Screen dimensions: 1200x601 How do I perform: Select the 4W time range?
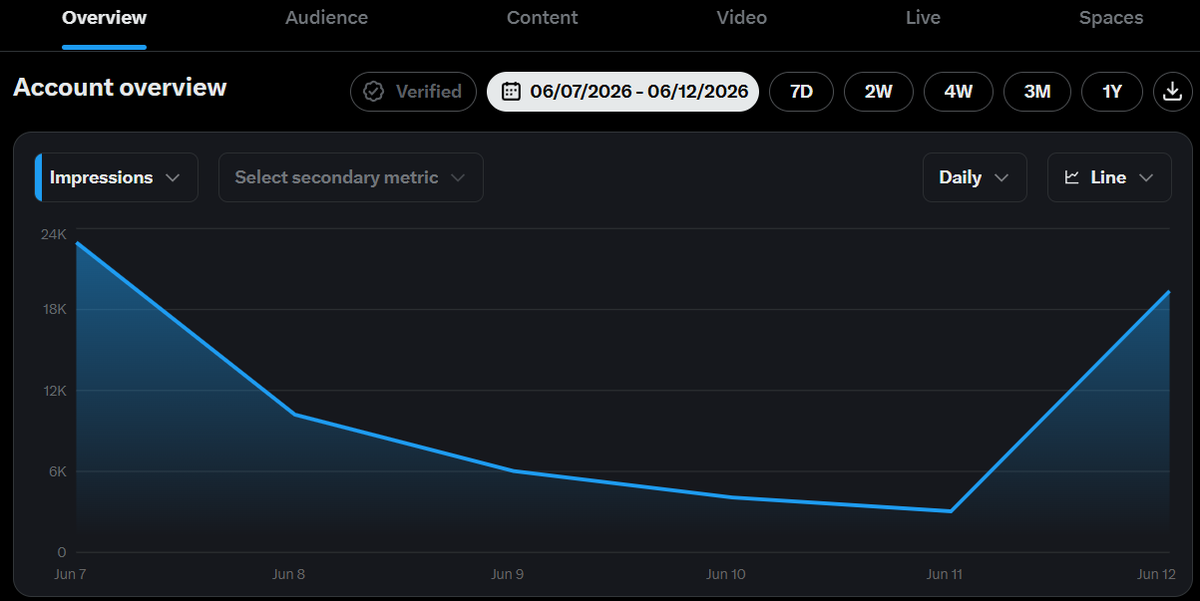click(x=958, y=92)
